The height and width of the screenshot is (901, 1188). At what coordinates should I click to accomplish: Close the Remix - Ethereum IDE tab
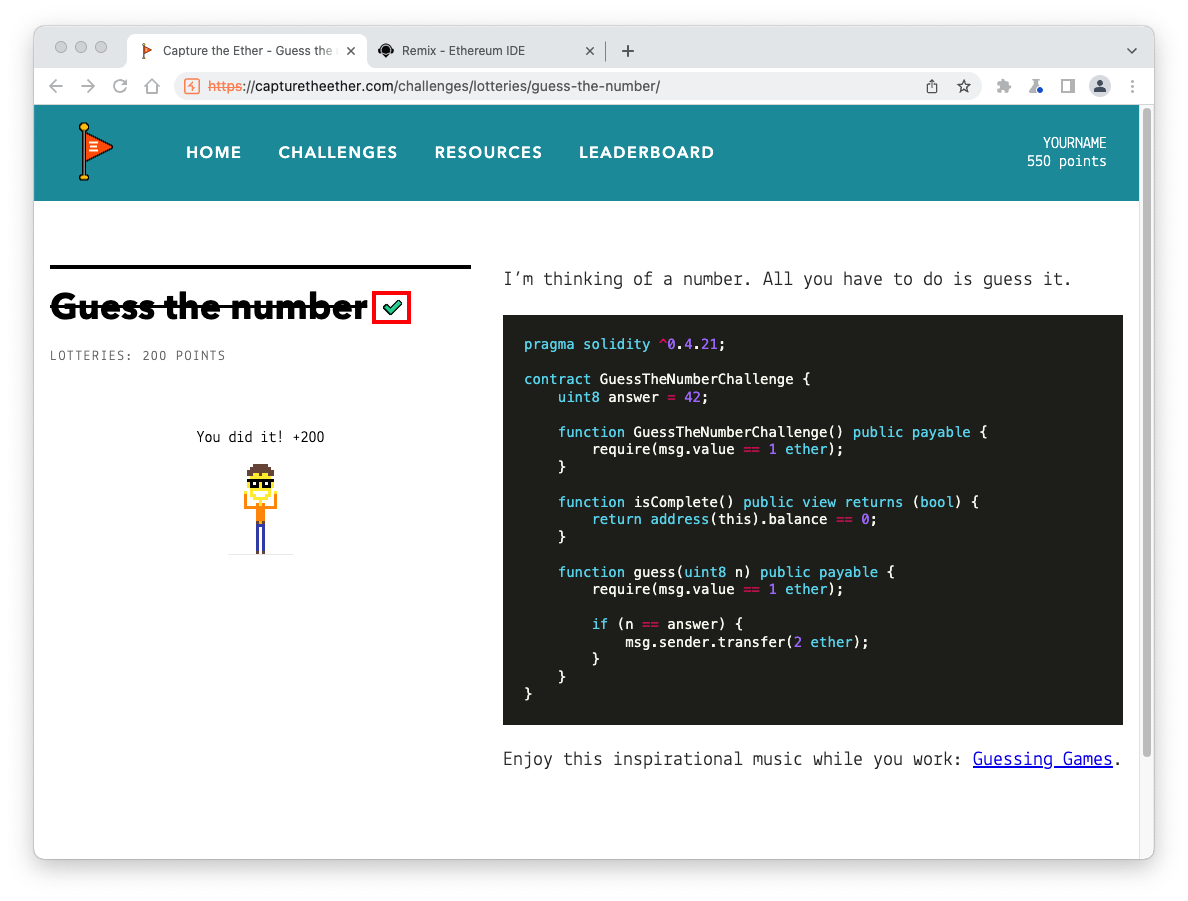coord(589,51)
